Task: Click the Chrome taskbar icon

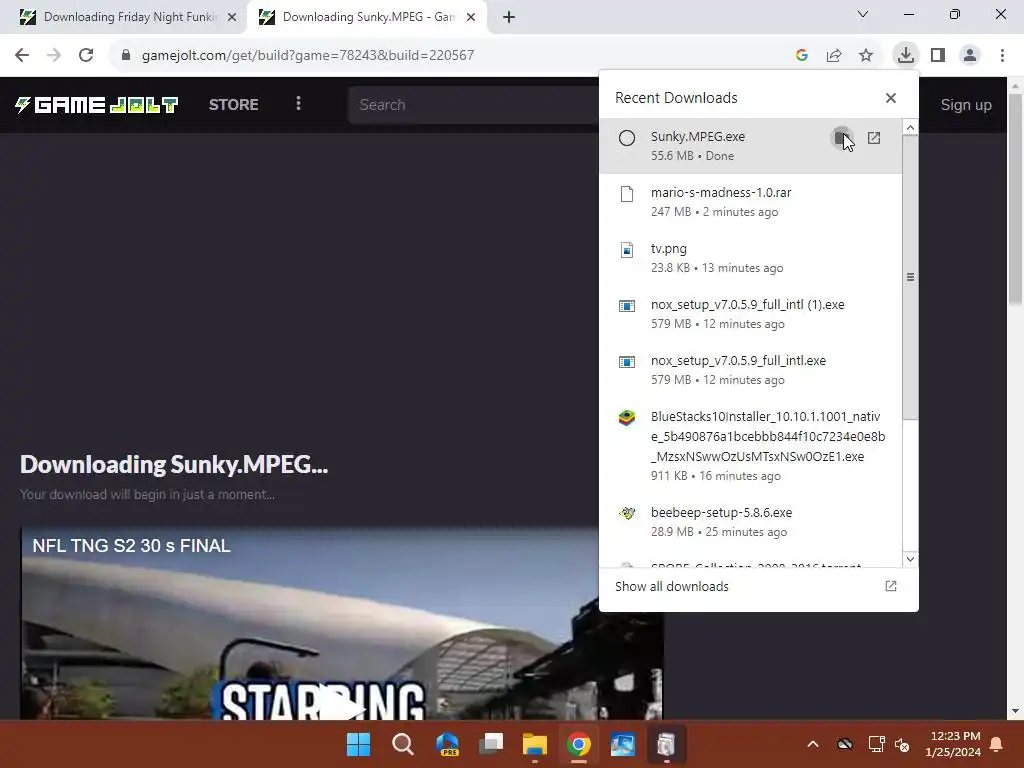Action: pos(579,744)
